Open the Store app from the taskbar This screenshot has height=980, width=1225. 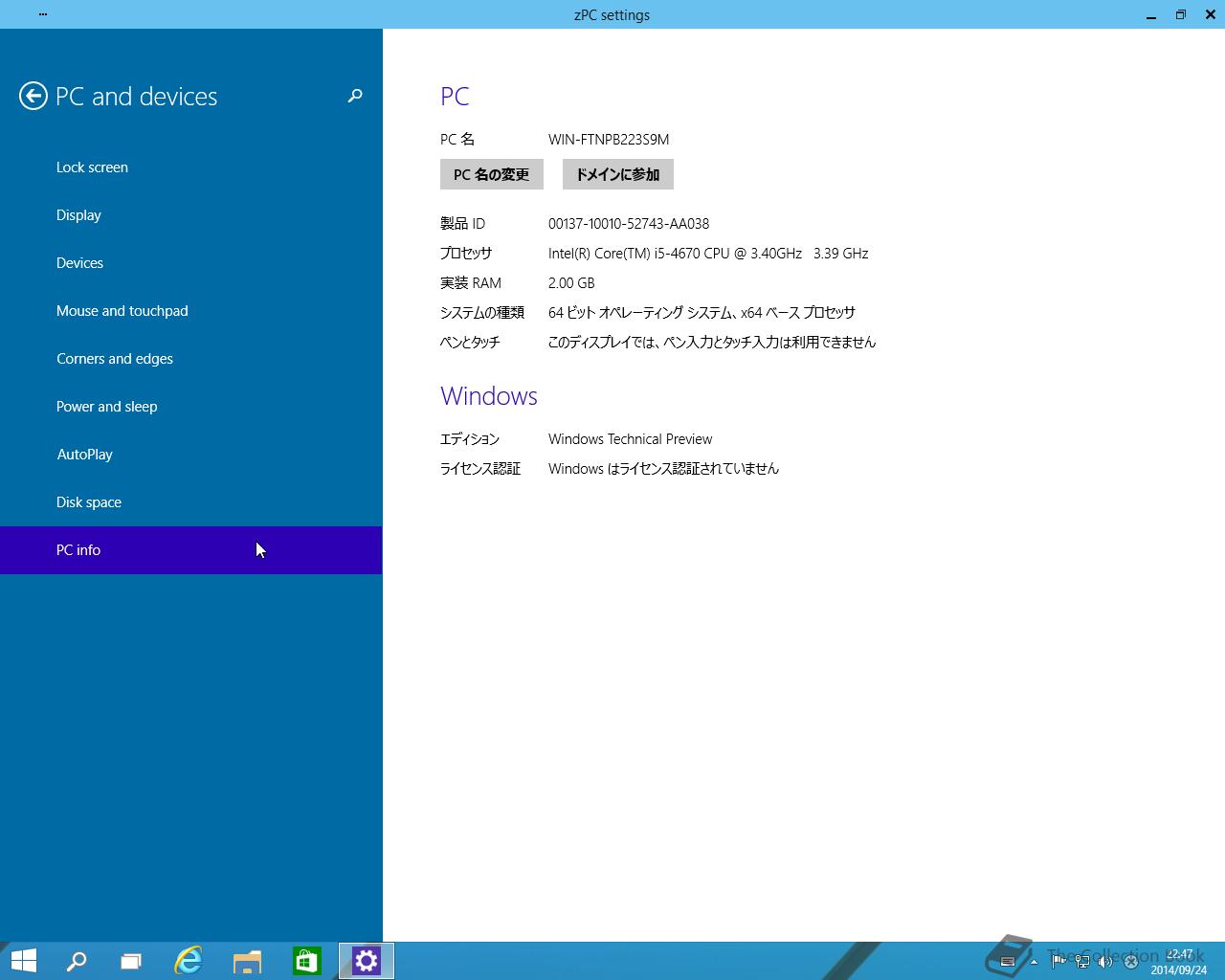pyautogui.click(x=307, y=961)
